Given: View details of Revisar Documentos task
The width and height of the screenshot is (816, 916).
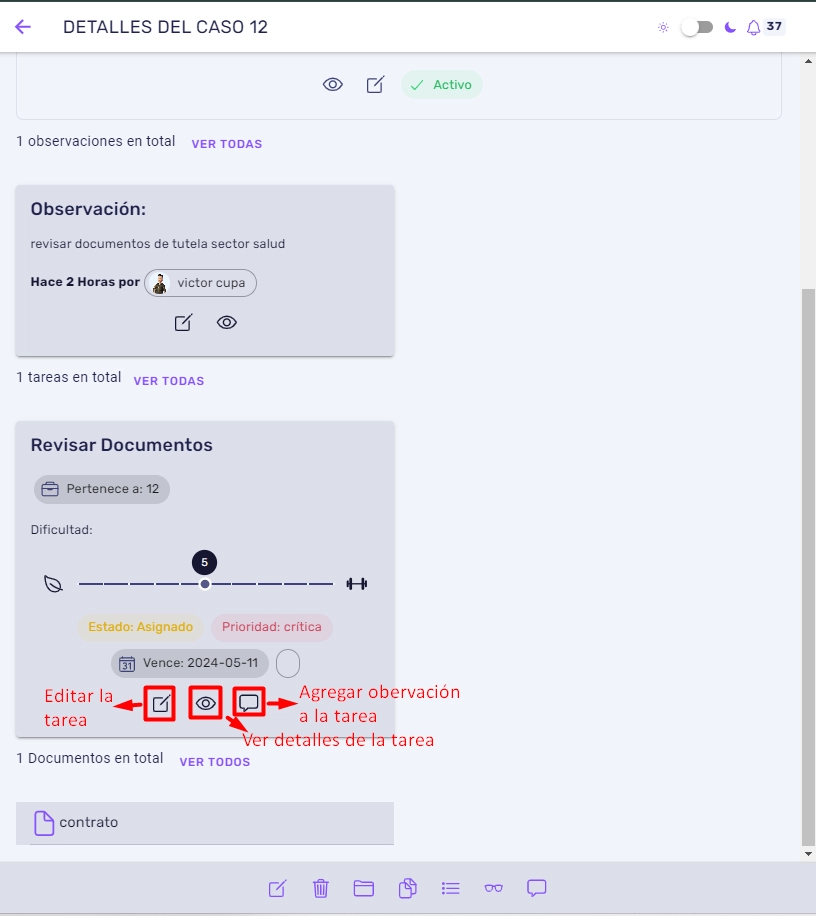Looking at the screenshot, I should click(x=205, y=703).
